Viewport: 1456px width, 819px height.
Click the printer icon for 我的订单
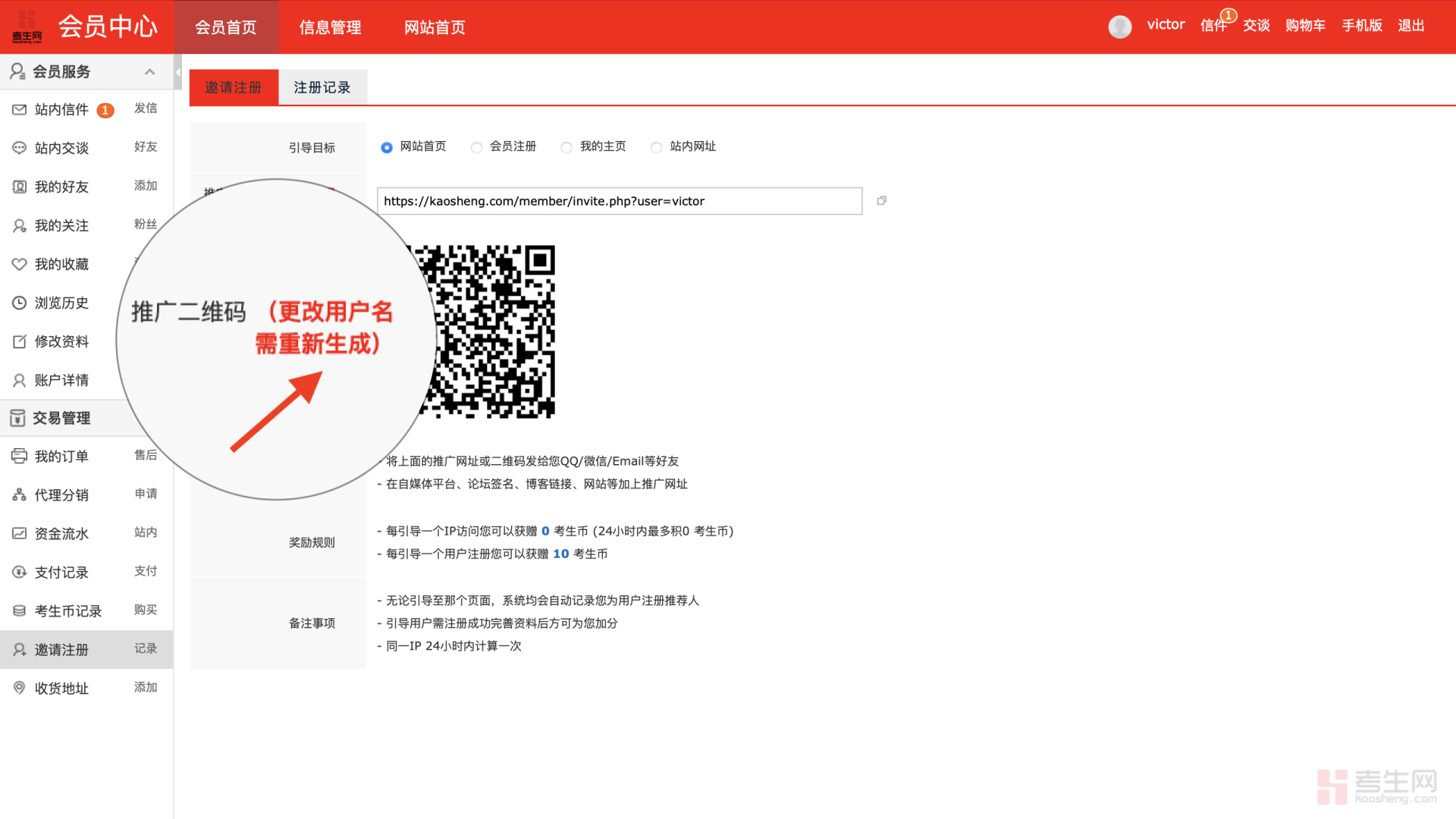pos(19,456)
